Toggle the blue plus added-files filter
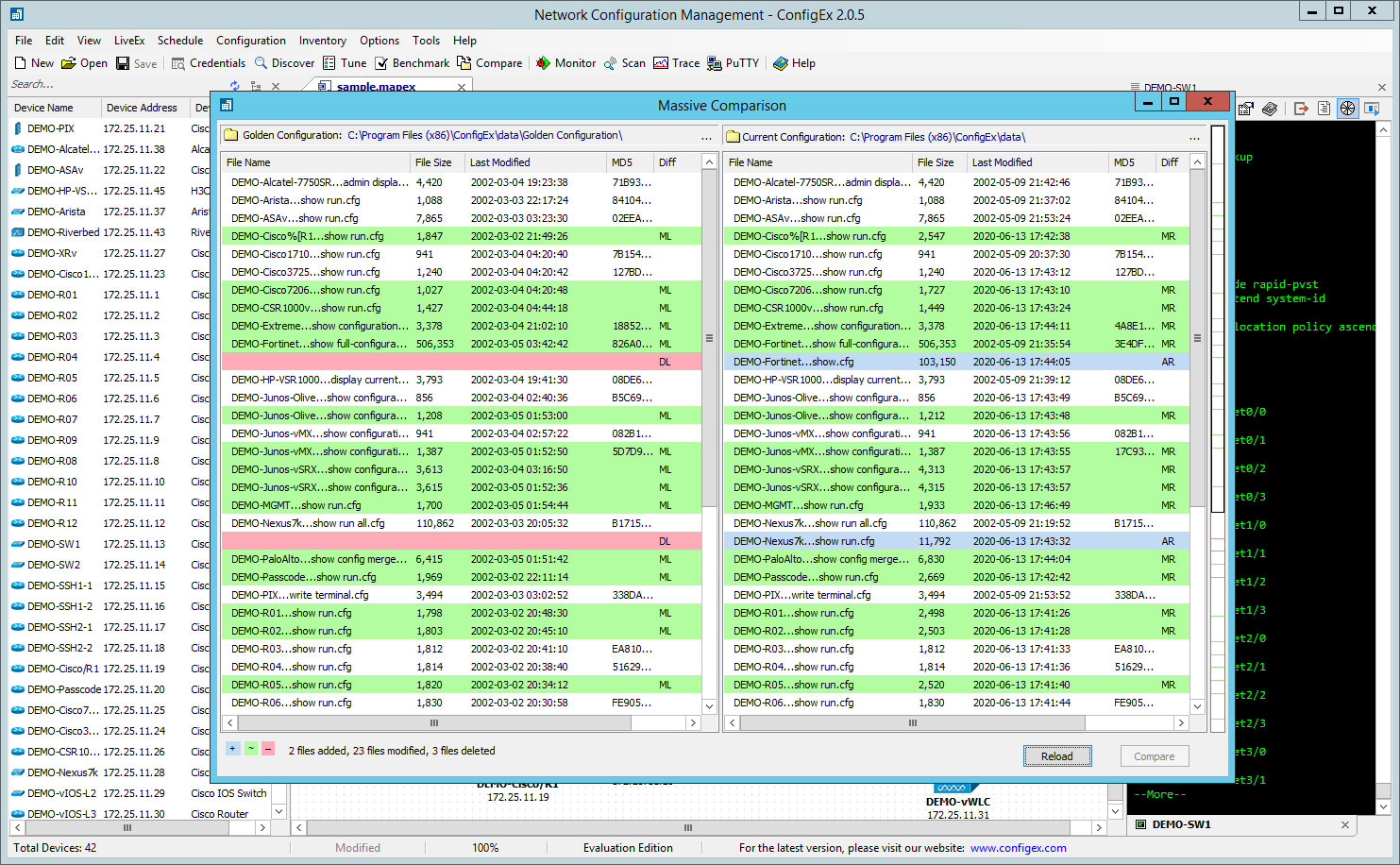 pyautogui.click(x=233, y=749)
